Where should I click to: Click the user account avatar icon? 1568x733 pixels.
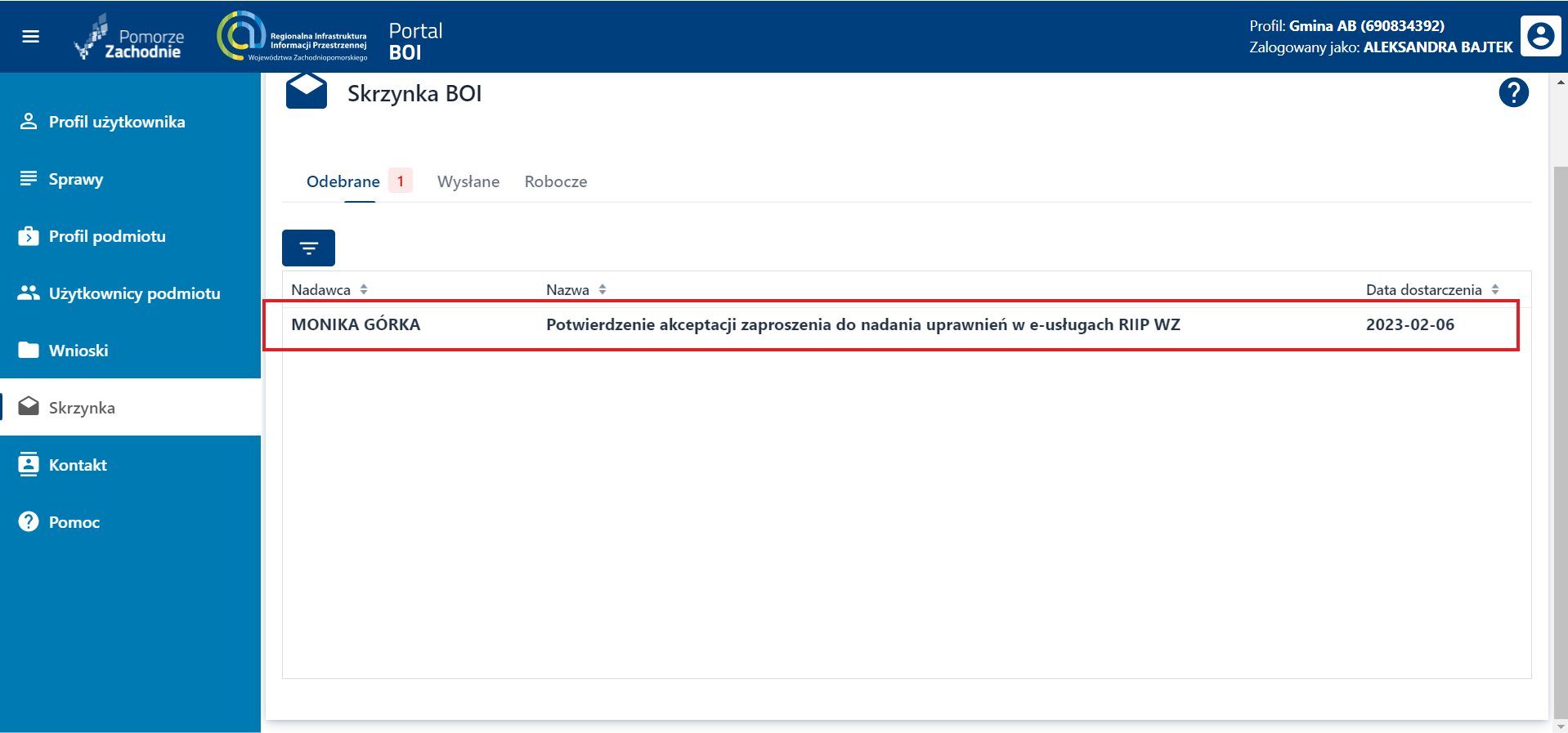click(x=1540, y=37)
